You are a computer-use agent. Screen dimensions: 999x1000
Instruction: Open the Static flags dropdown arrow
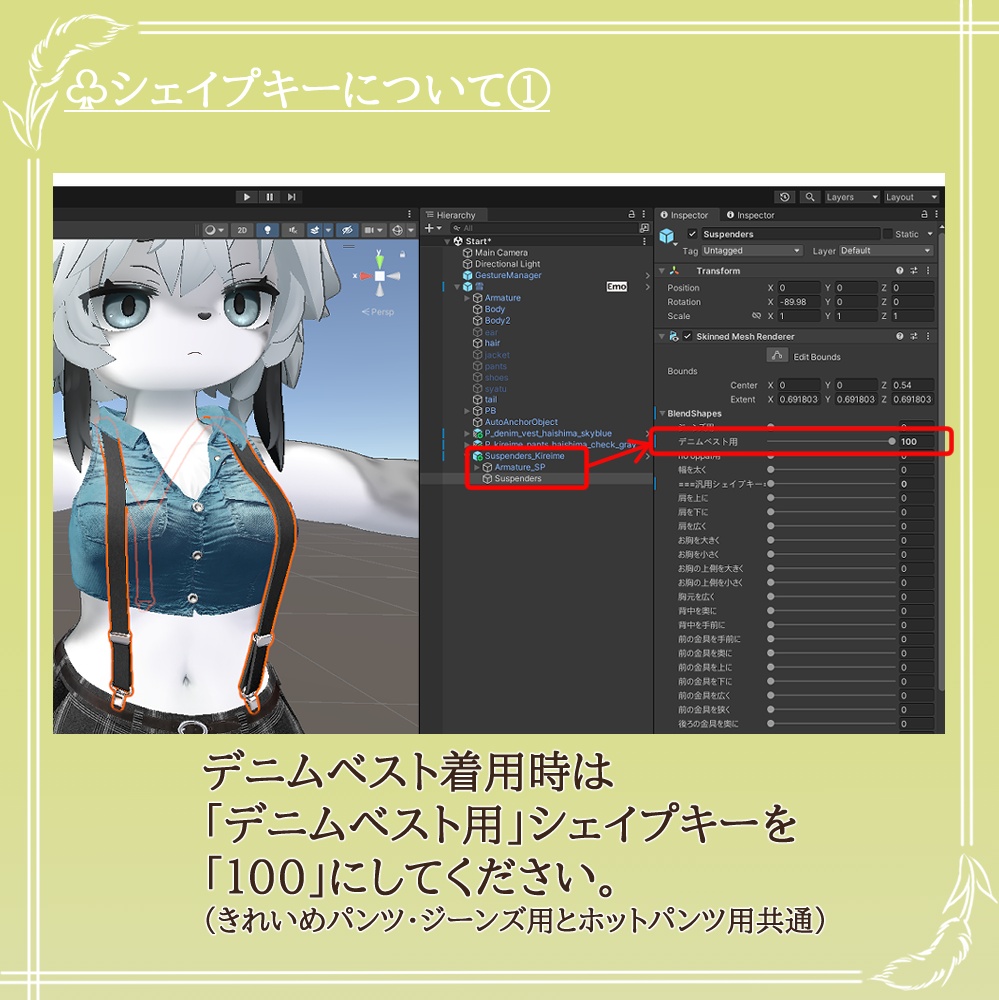point(930,234)
